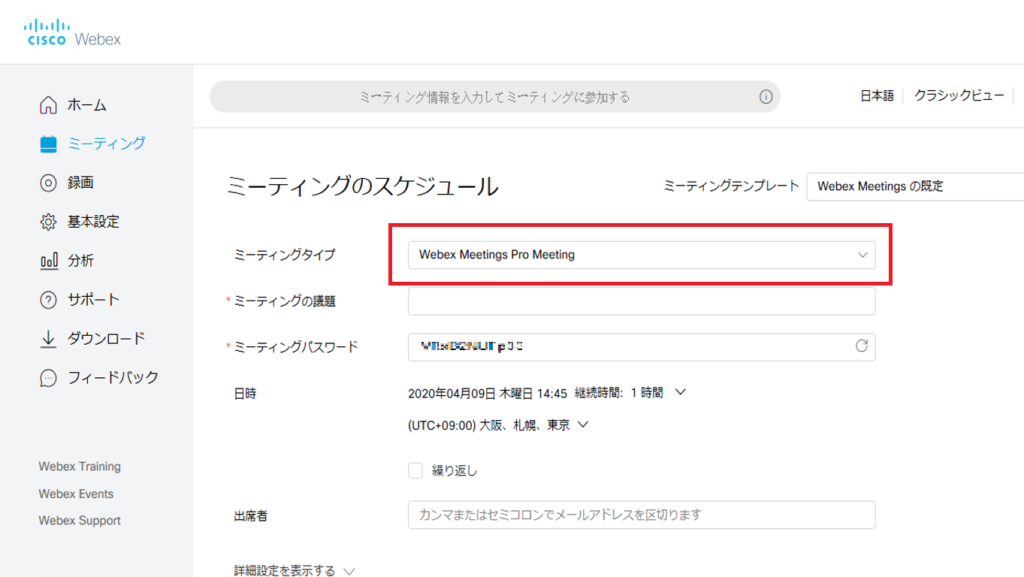Switch to クラシックビュー
Viewport: 1024px width, 577px height.
(x=959, y=96)
